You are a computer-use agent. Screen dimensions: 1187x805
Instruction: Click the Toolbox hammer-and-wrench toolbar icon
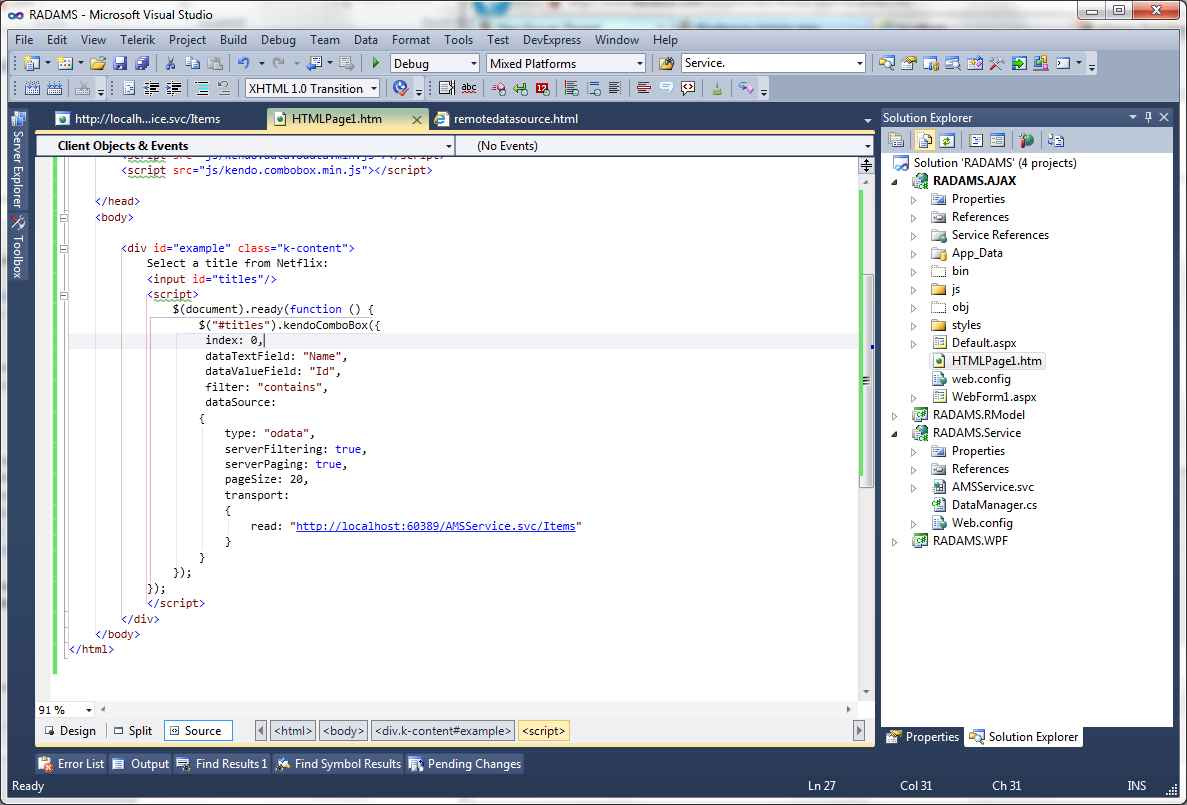tap(995, 63)
